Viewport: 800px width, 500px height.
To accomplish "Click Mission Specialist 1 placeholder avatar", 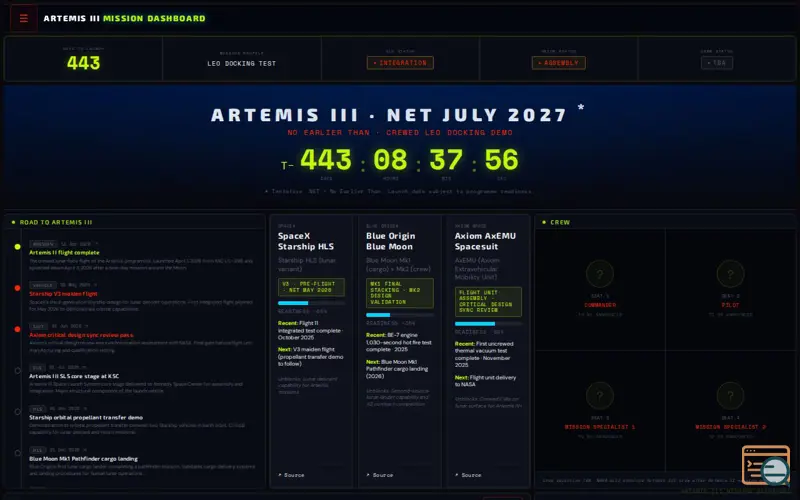I will point(599,395).
